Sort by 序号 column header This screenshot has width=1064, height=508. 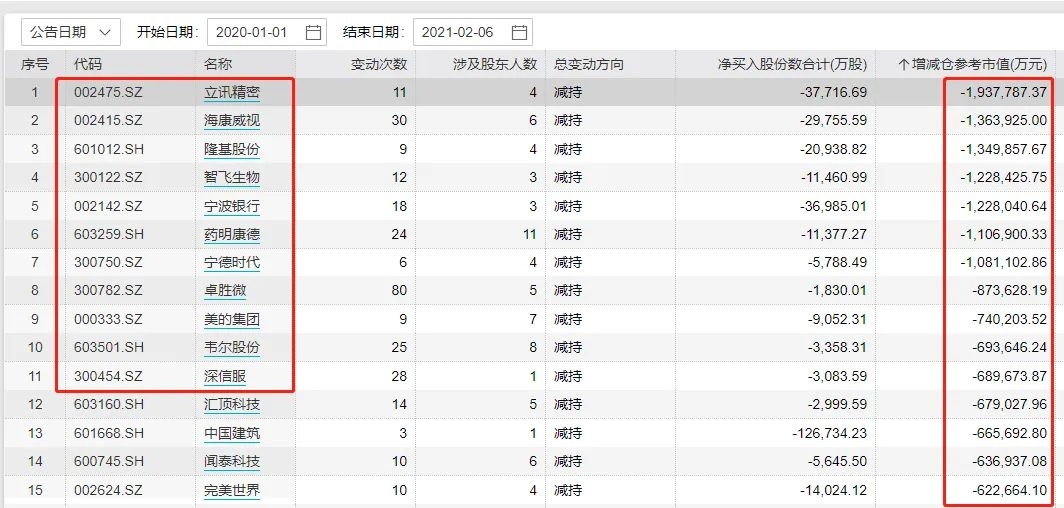tap(35, 64)
